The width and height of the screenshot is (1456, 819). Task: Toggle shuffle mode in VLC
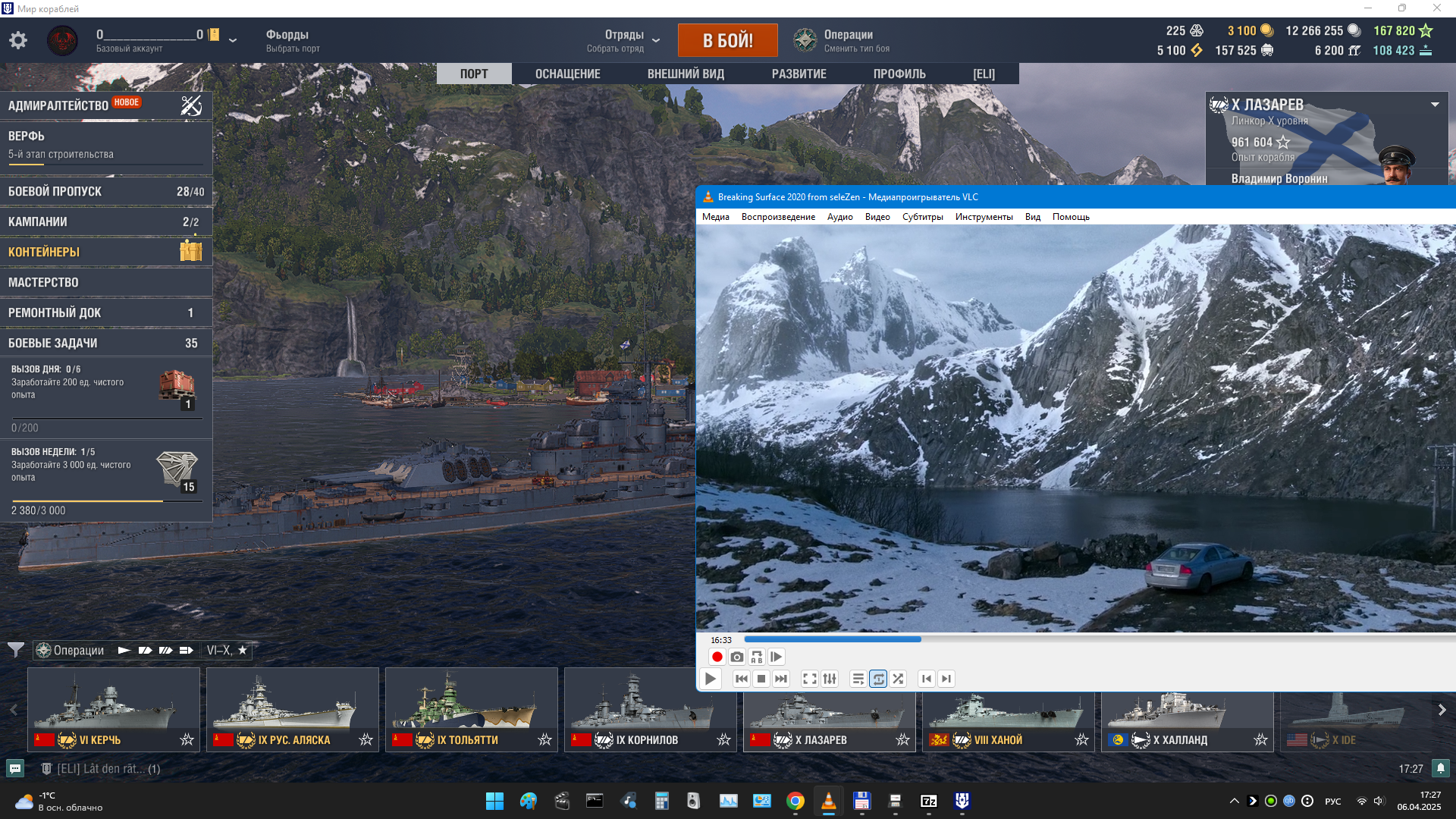(898, 679)
